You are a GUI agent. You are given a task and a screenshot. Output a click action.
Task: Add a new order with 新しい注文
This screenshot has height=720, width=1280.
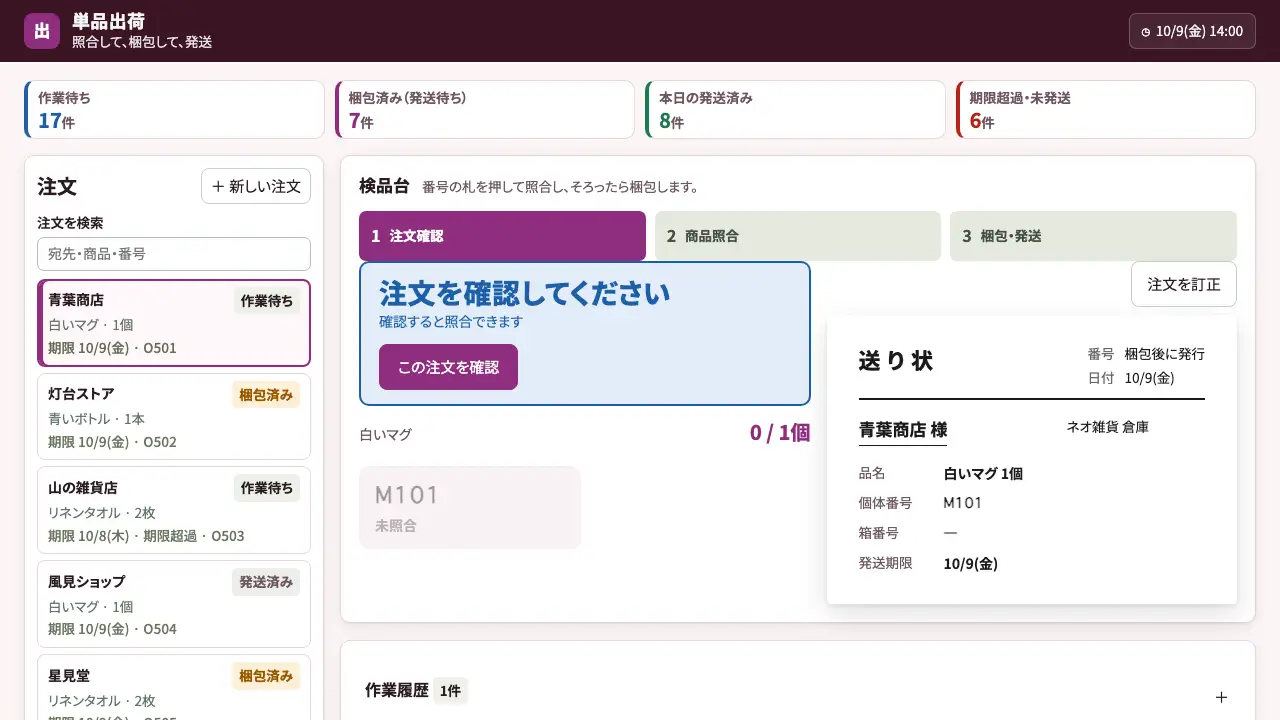[256, 186]
